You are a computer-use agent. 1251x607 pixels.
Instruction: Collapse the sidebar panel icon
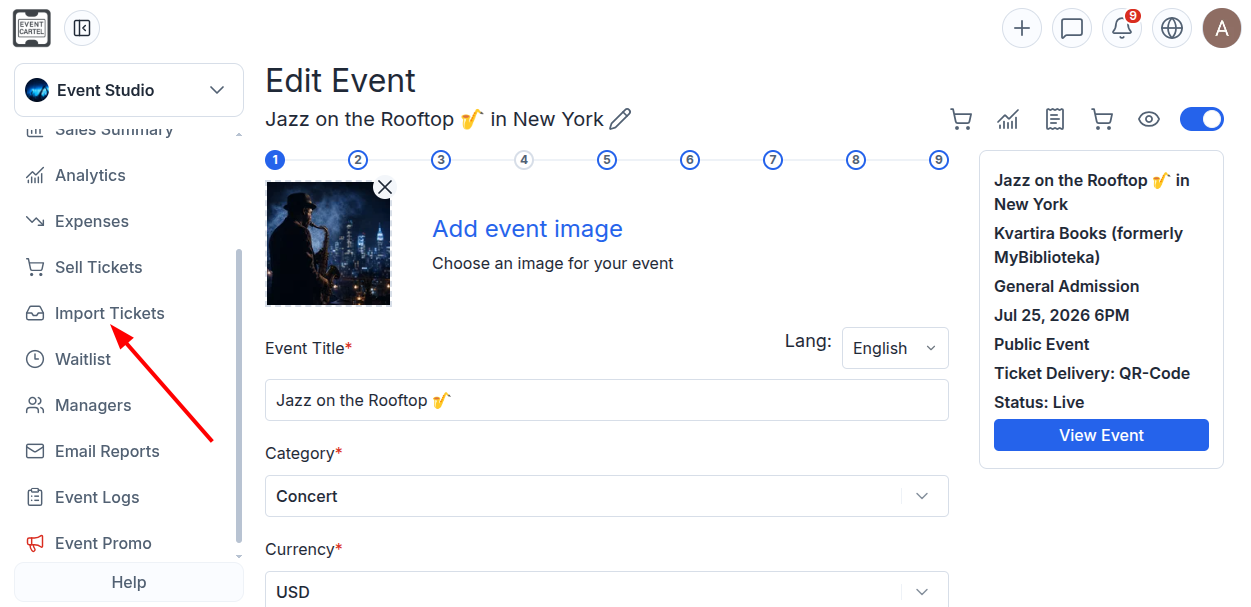pyautogui.click(x=82, y=28)
